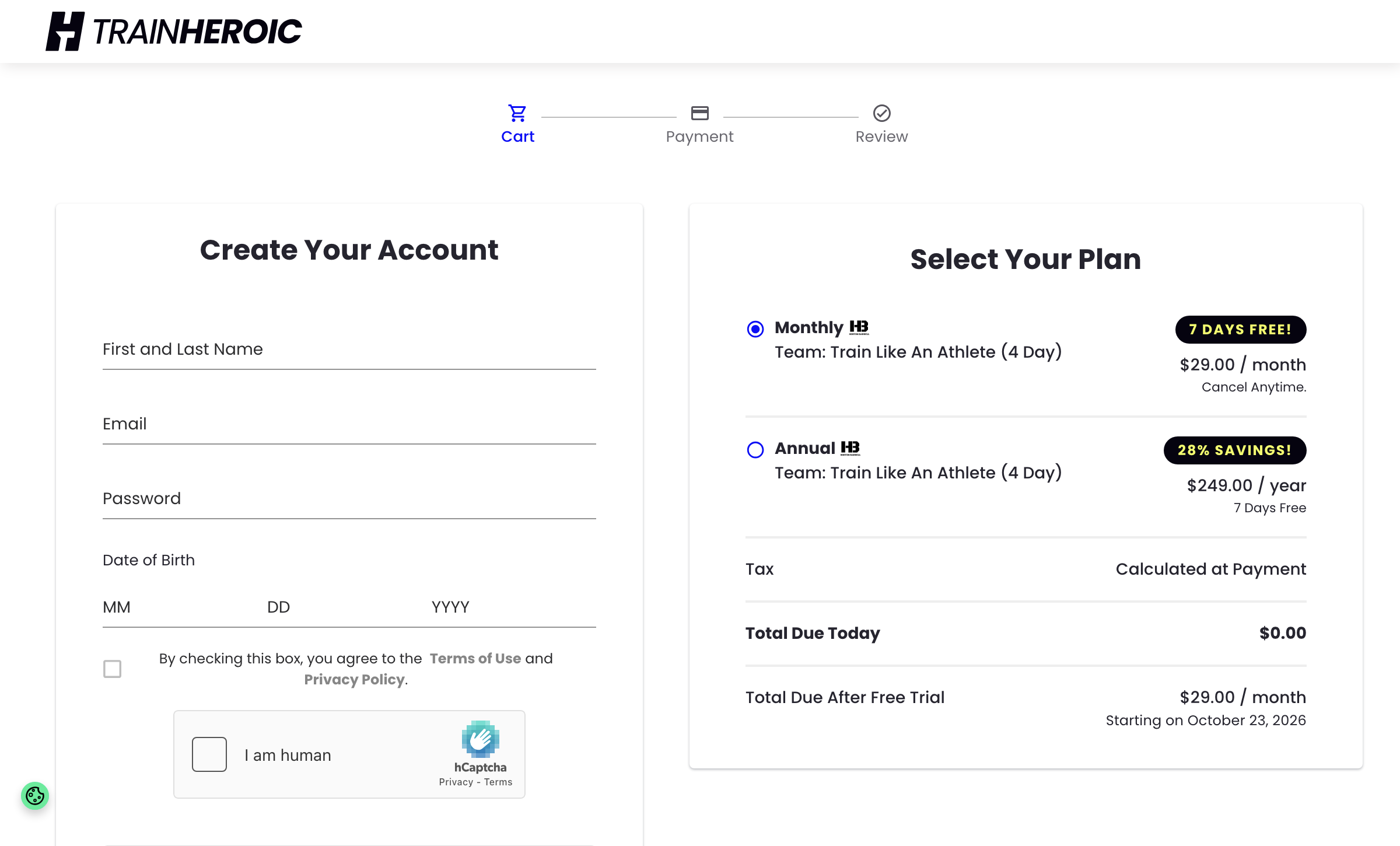Screen dimensions: 1400x846
Task: Click Starting on October 23, 2026 text
Action: coord(1206,721)
